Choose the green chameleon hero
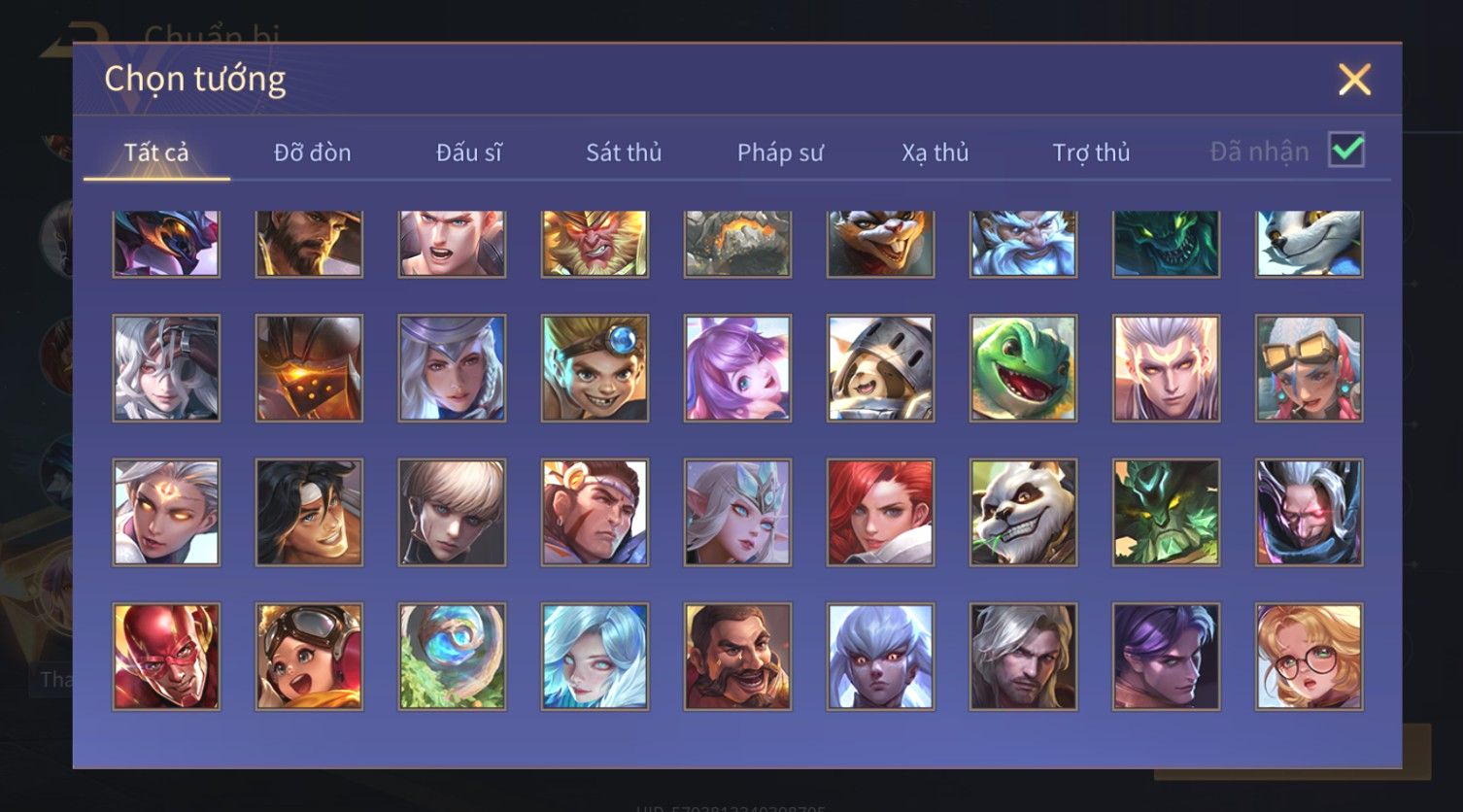 tap(1023, 368)
